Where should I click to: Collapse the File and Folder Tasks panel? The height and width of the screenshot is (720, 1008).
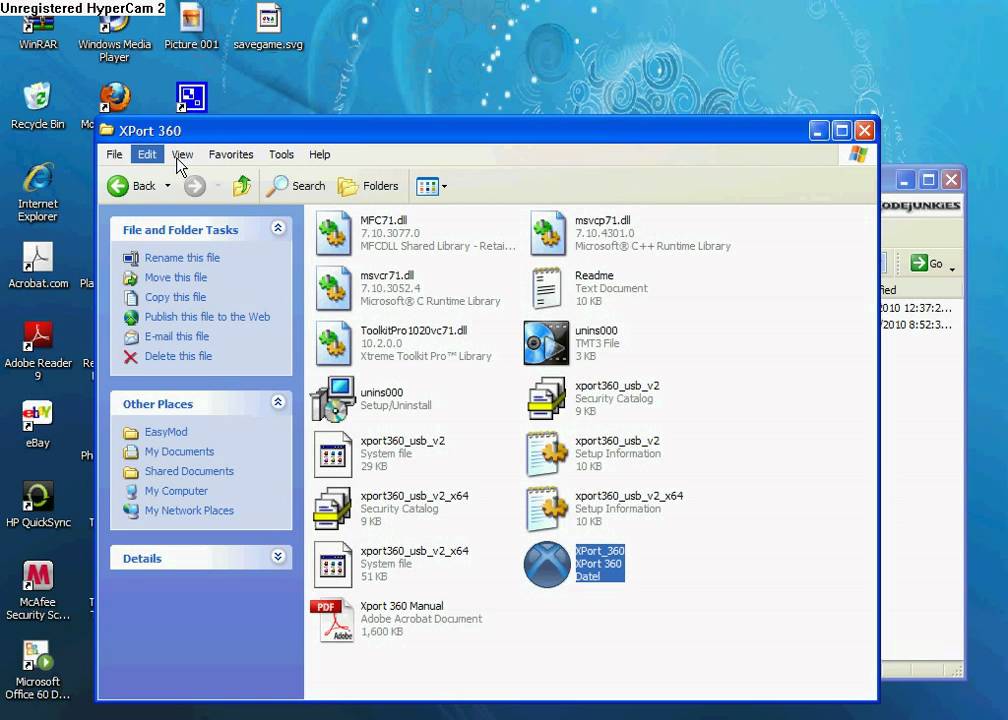(x=278, y=228)
